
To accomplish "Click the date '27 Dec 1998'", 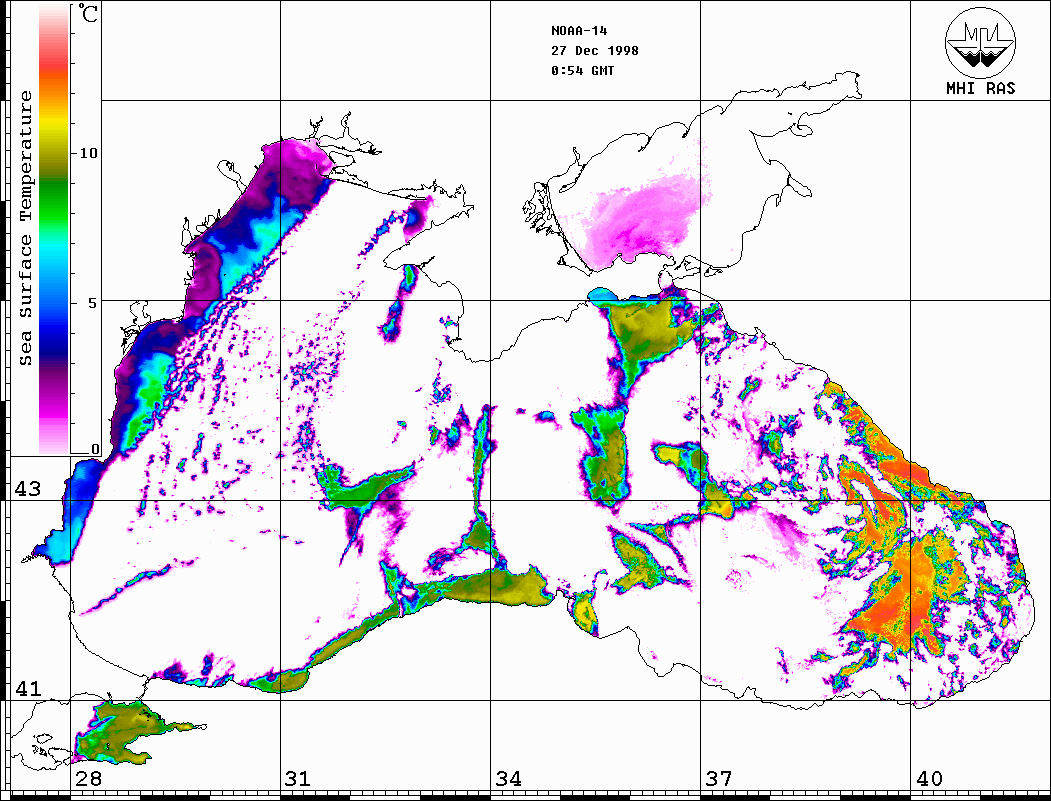I will tap(595, 51).
